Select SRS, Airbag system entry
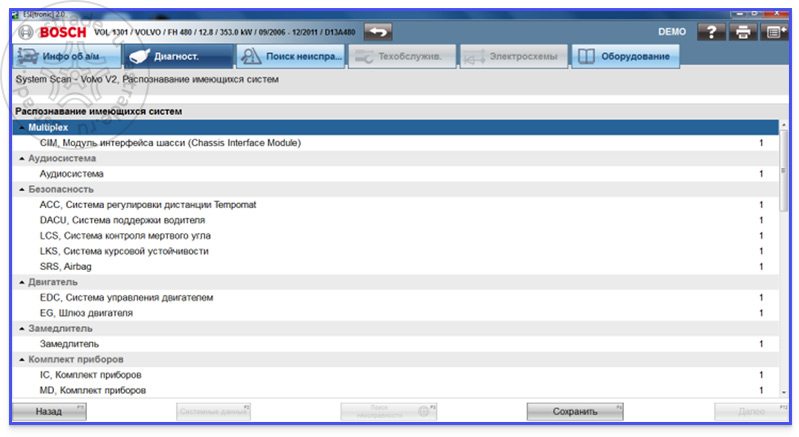The height and width of the screenshot is (437, 799). pos(395,267)
